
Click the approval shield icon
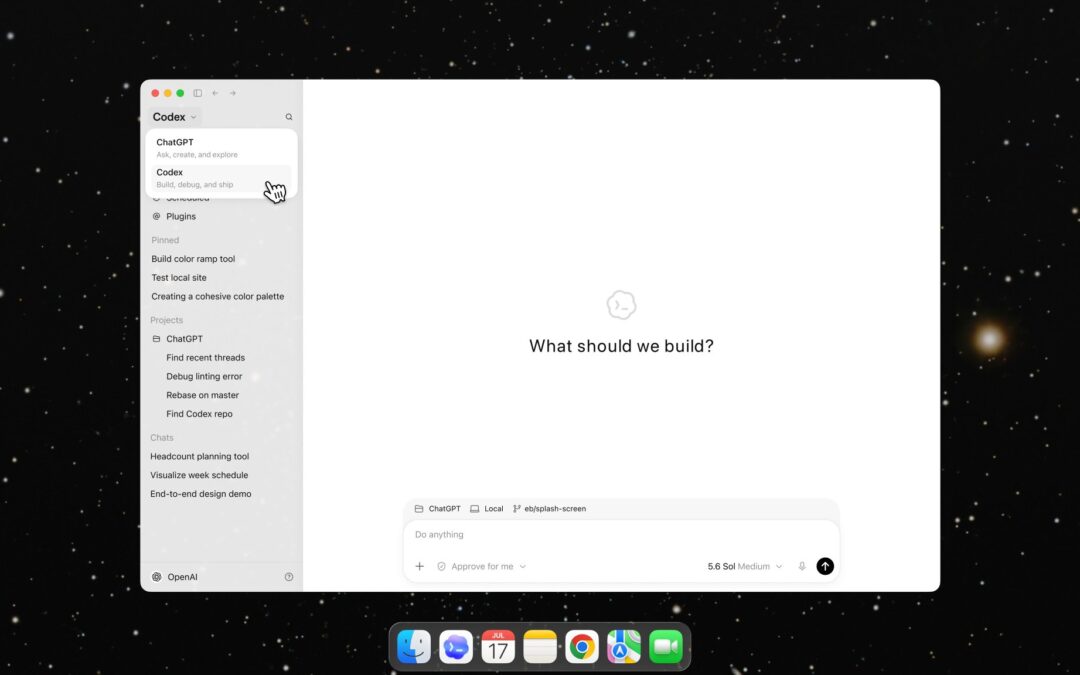pos(442,566)
